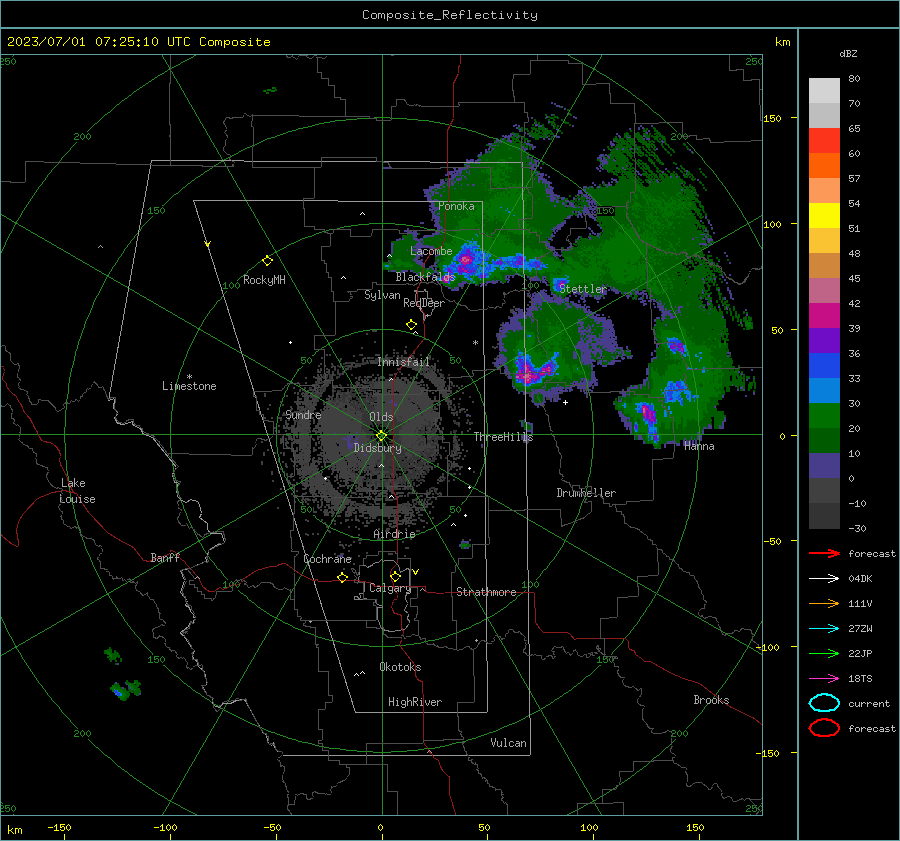Click the Sylvan town label
The height and width of the screenshot is (841, 900).
point(382,295)
